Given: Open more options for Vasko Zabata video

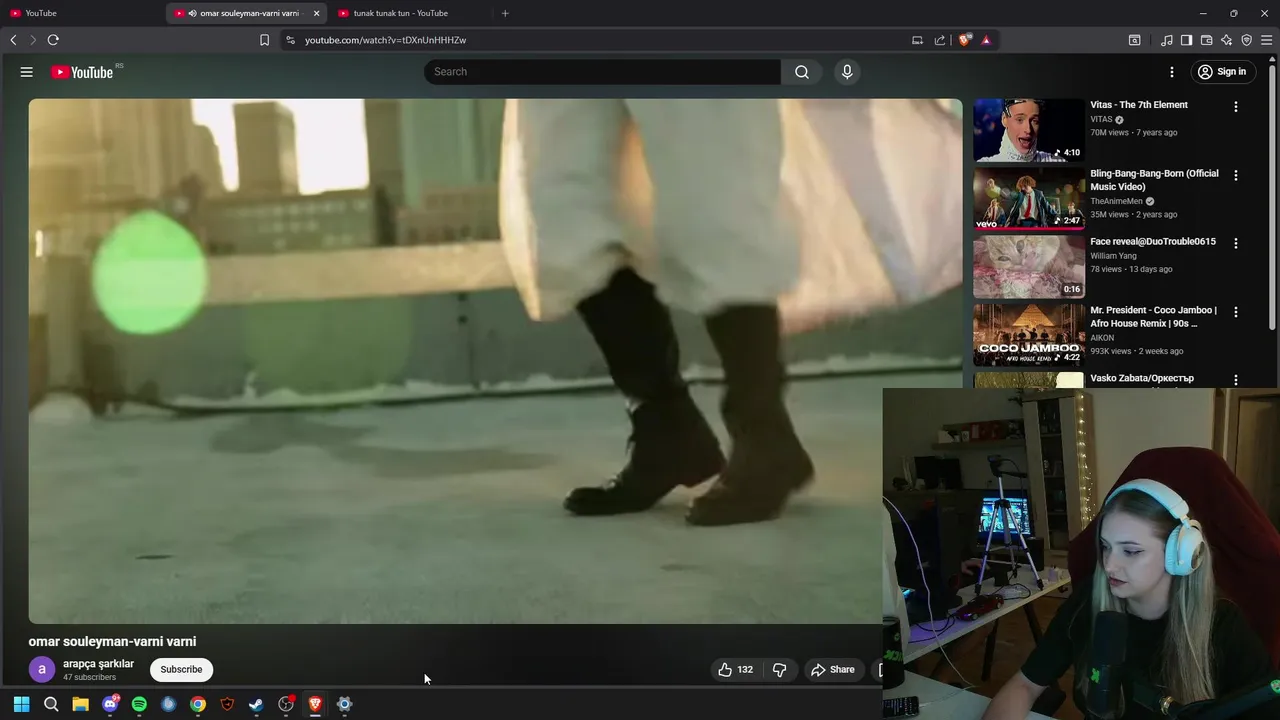Looking at the screenshot, I should (1236, 380).
